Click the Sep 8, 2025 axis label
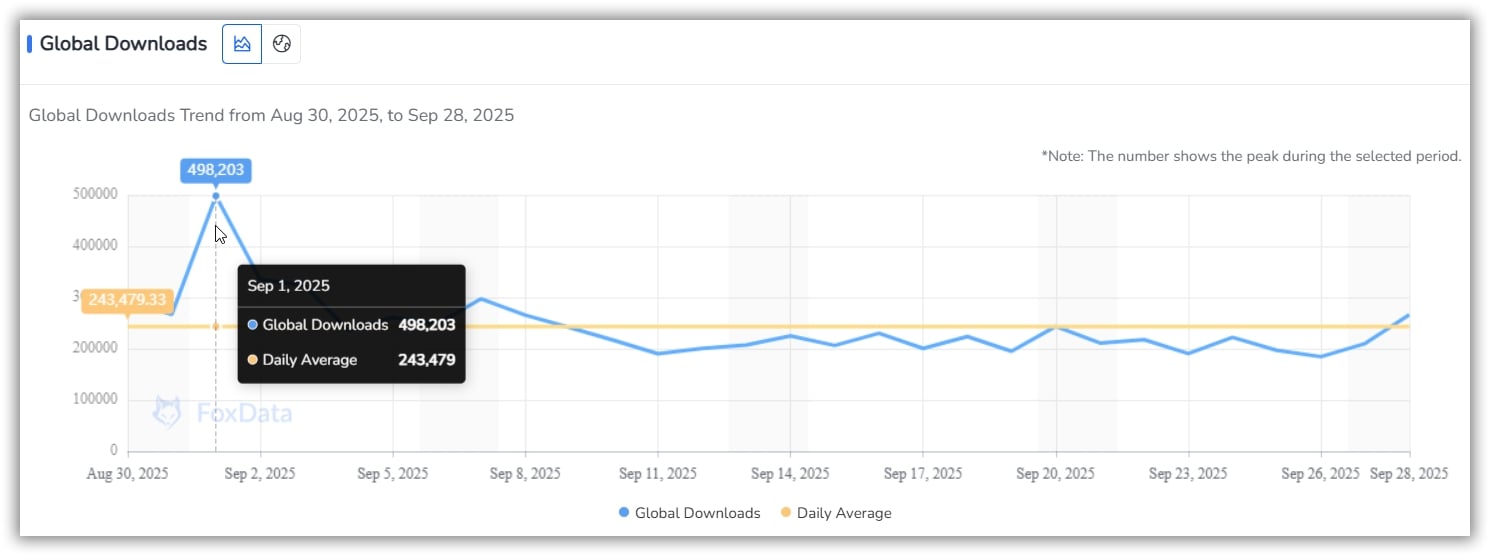Viewport: 1490px width, 556px height. point(525,474)
